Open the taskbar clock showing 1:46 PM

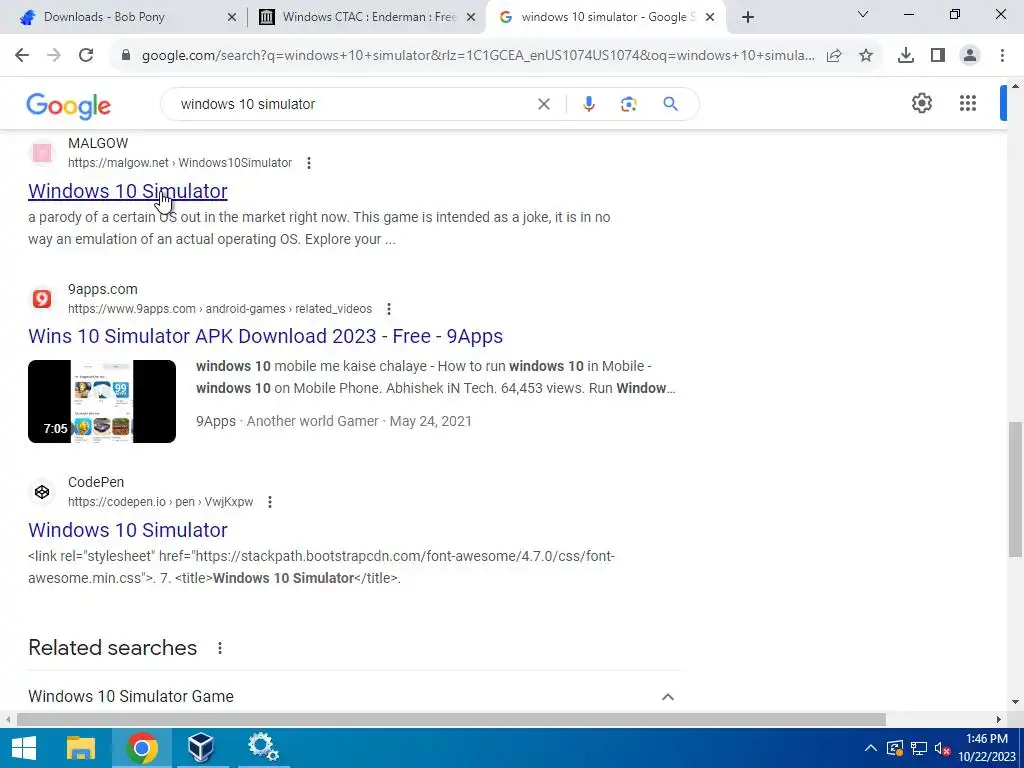click(987, 748)
